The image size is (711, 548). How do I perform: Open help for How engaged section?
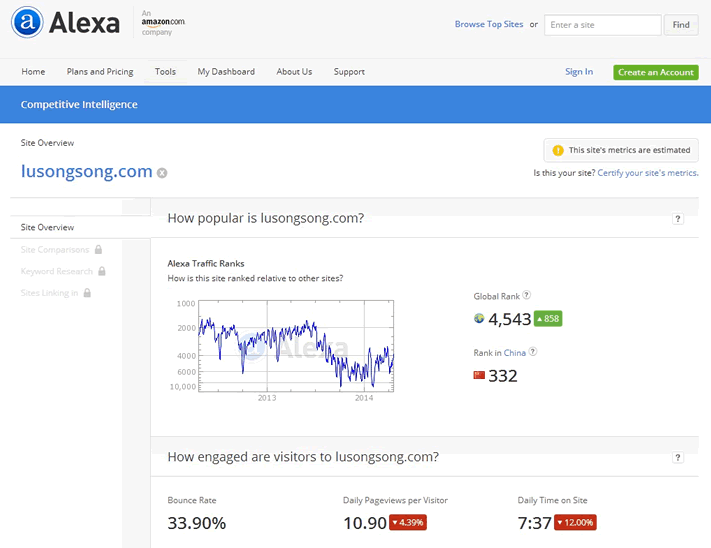coord(677,457)
